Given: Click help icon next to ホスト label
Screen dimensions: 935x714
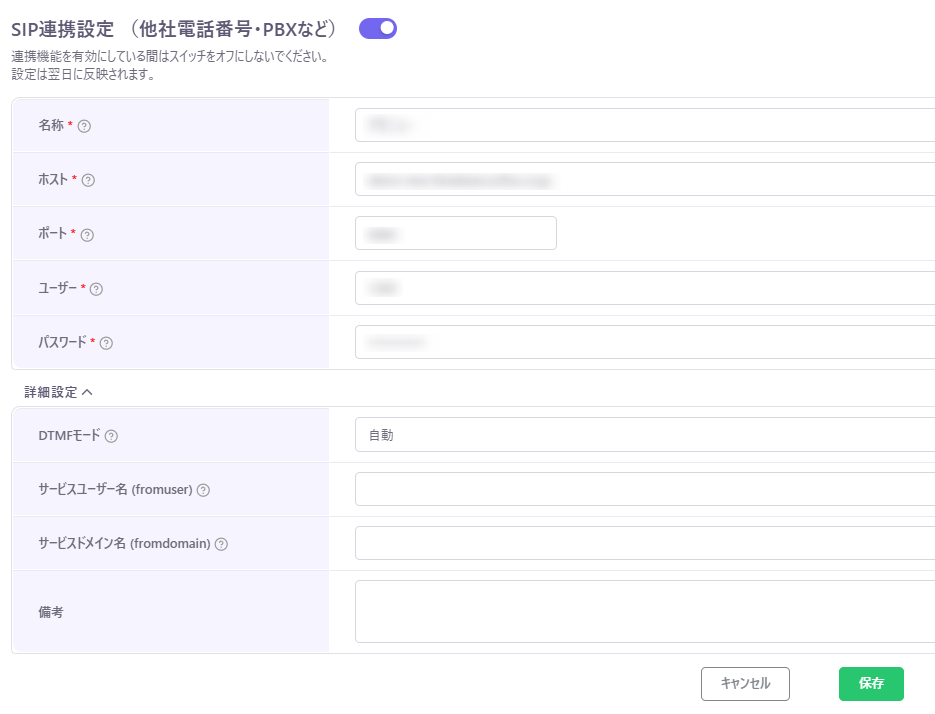Looking at the screenshot, I should tap(88, 180).
